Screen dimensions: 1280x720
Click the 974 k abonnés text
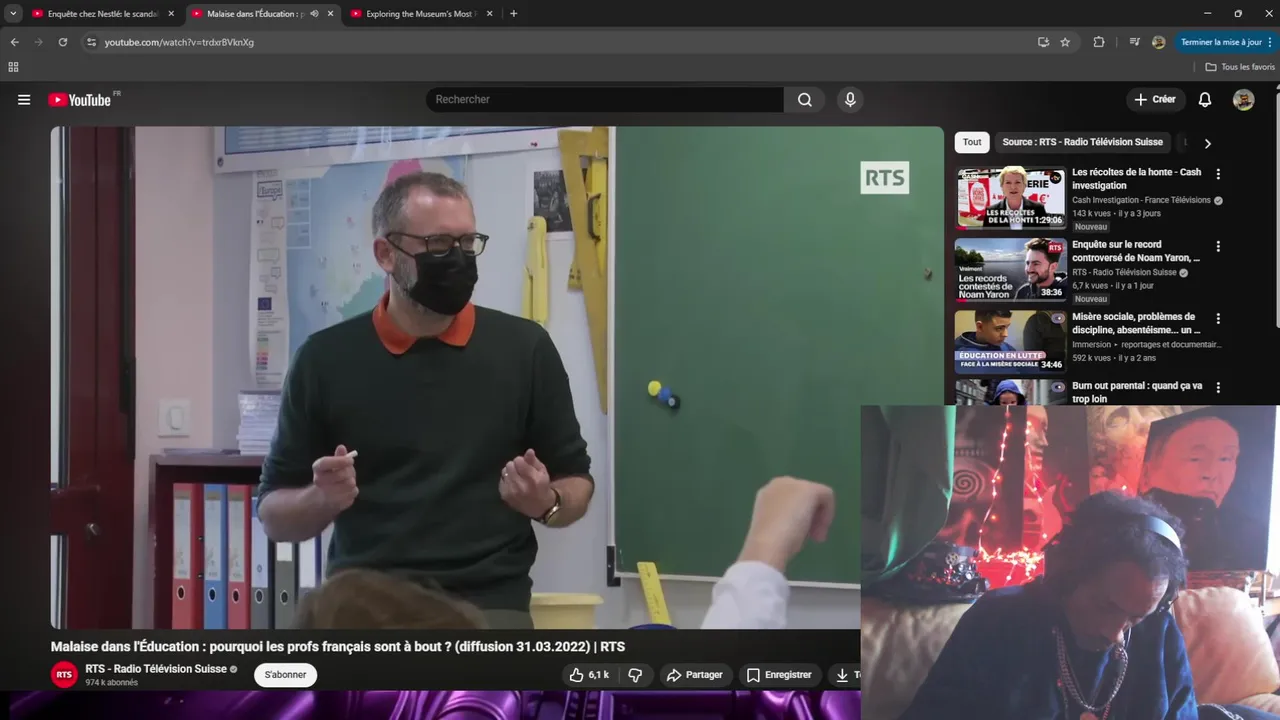tap(111, 683)
